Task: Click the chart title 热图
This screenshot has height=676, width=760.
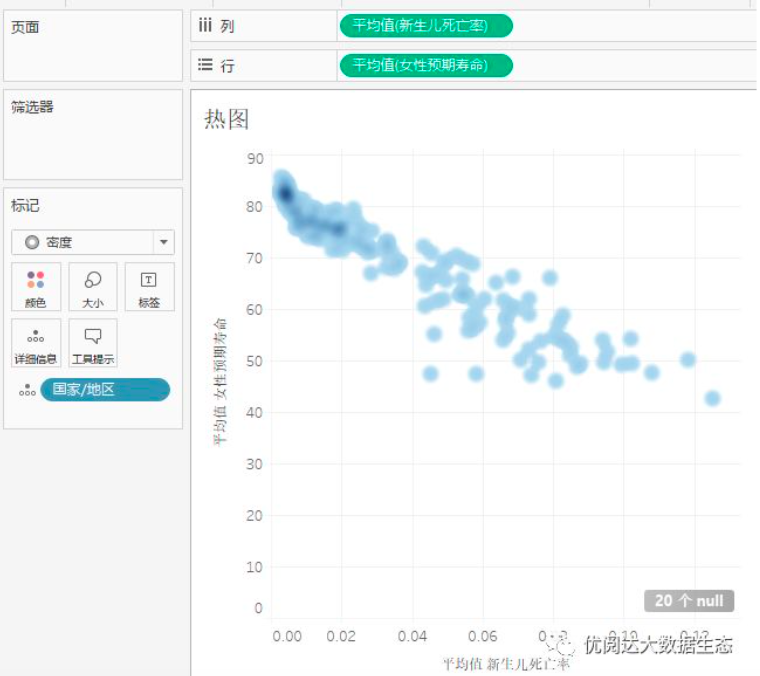Action: click(226, 119)
